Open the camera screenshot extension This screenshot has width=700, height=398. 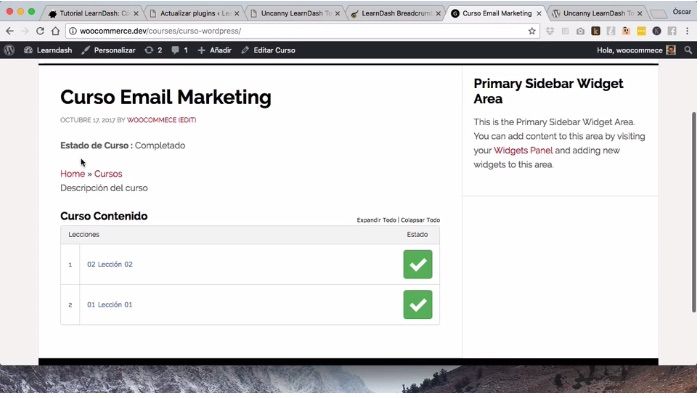580,31
